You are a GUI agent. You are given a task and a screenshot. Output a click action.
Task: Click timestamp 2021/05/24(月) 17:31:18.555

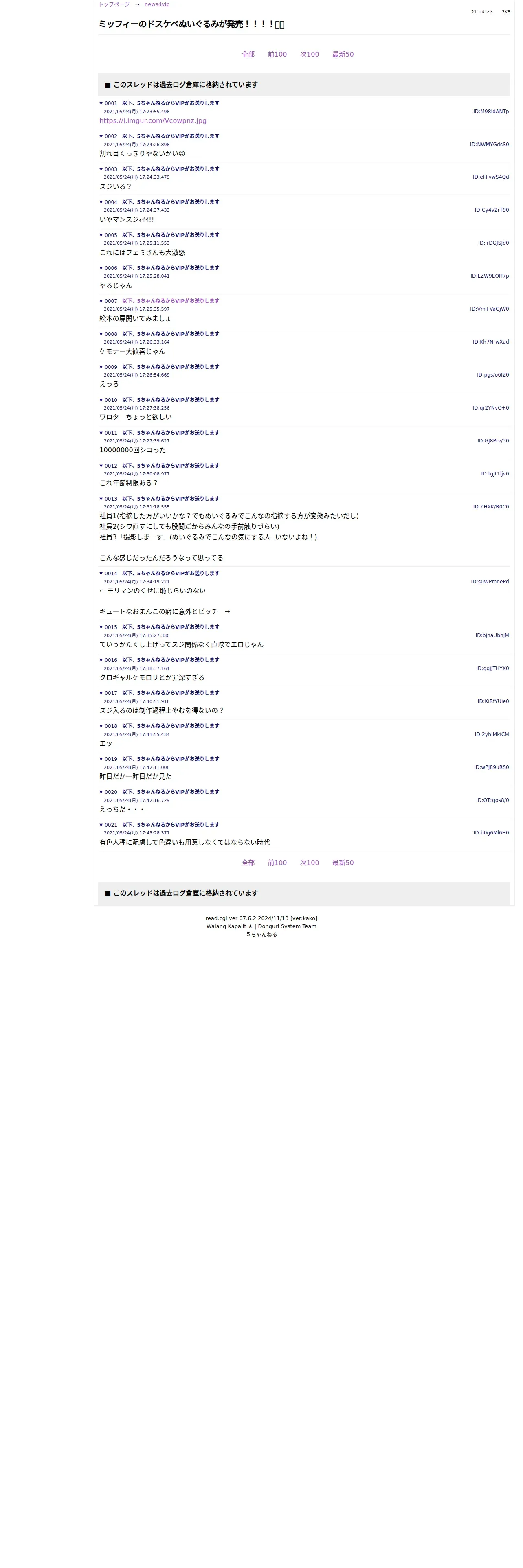tap(136, 507)
